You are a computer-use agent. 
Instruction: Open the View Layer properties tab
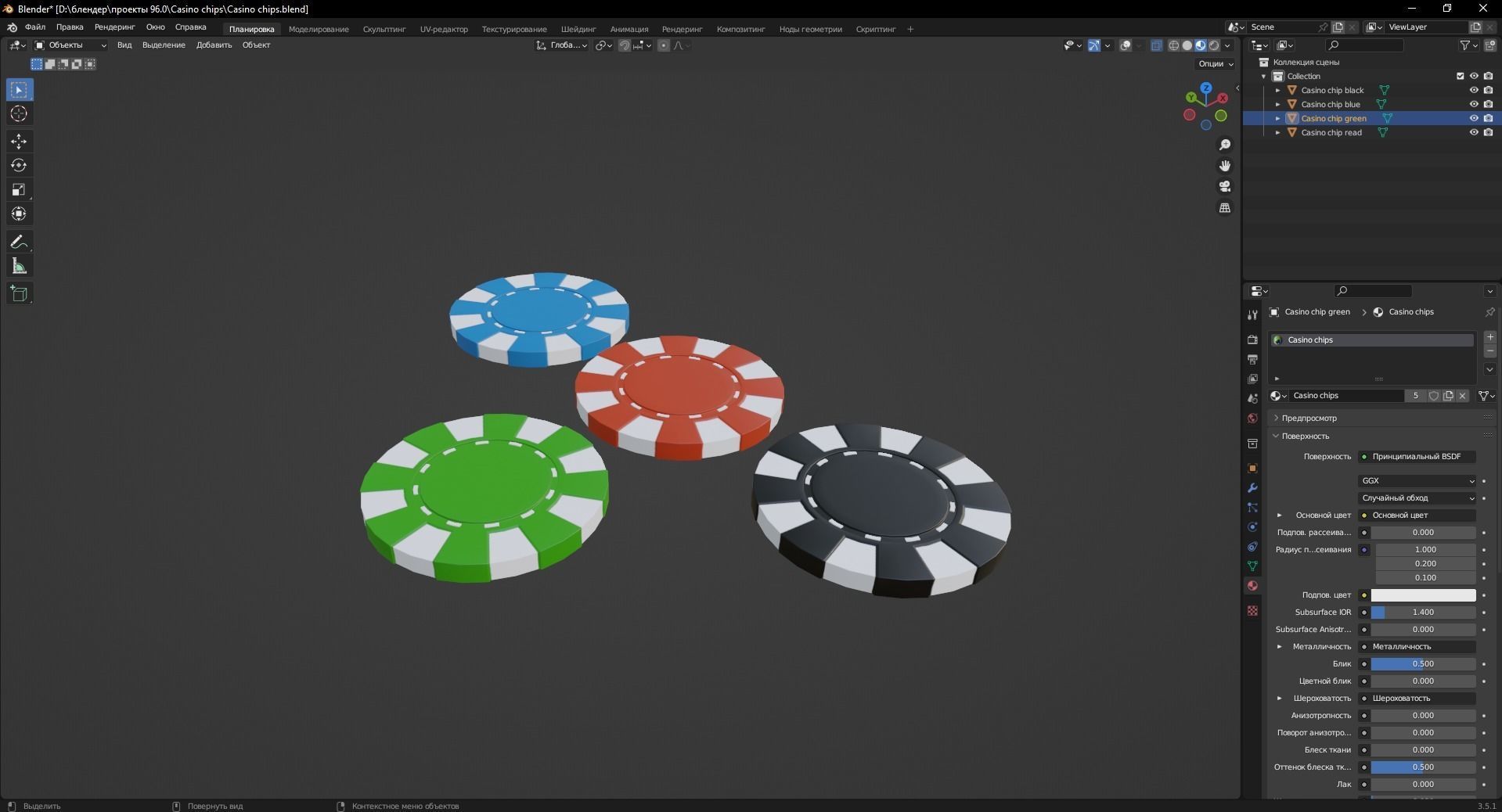point(1252,379)
